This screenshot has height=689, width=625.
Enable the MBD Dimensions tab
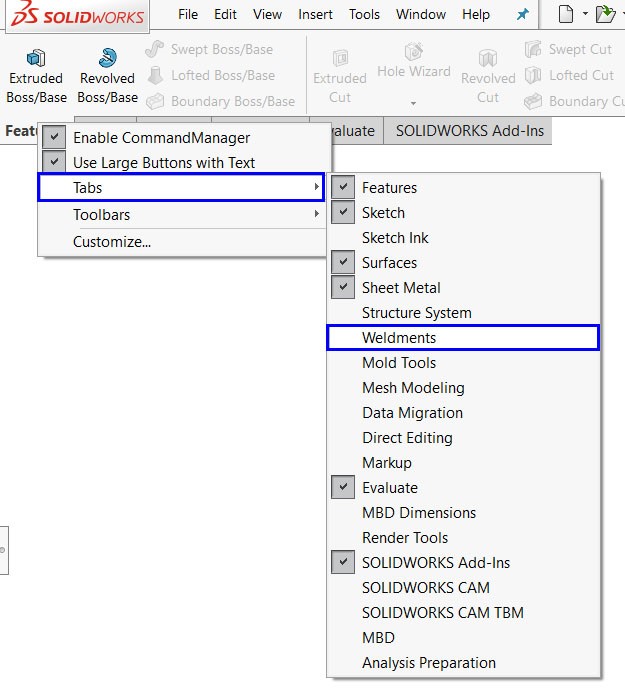coord(463,512)
